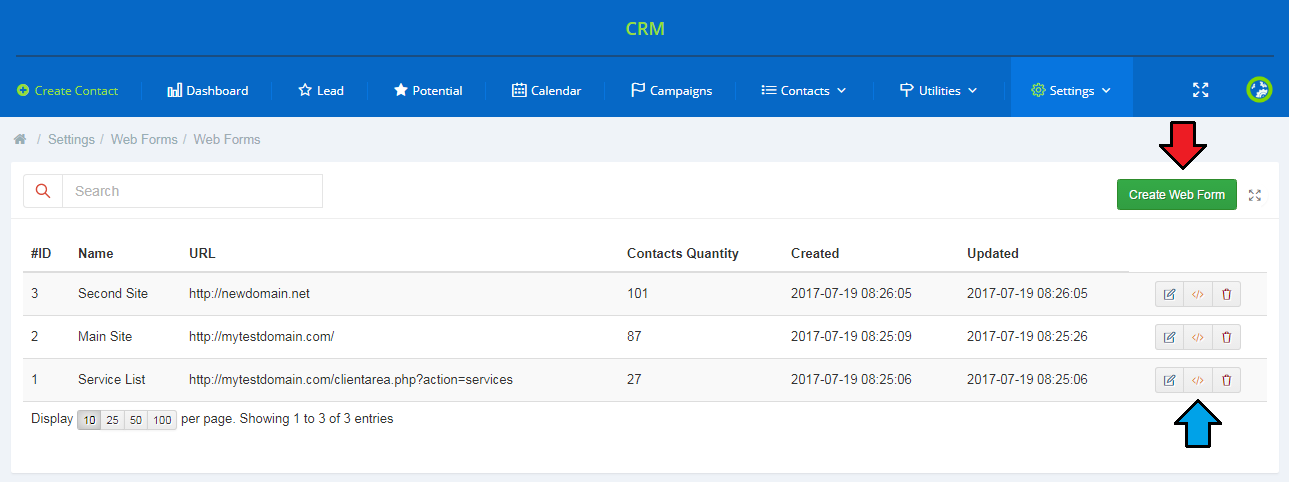
Task: Expand the Contacts dropdown menu
Action: tap(804, 90)
